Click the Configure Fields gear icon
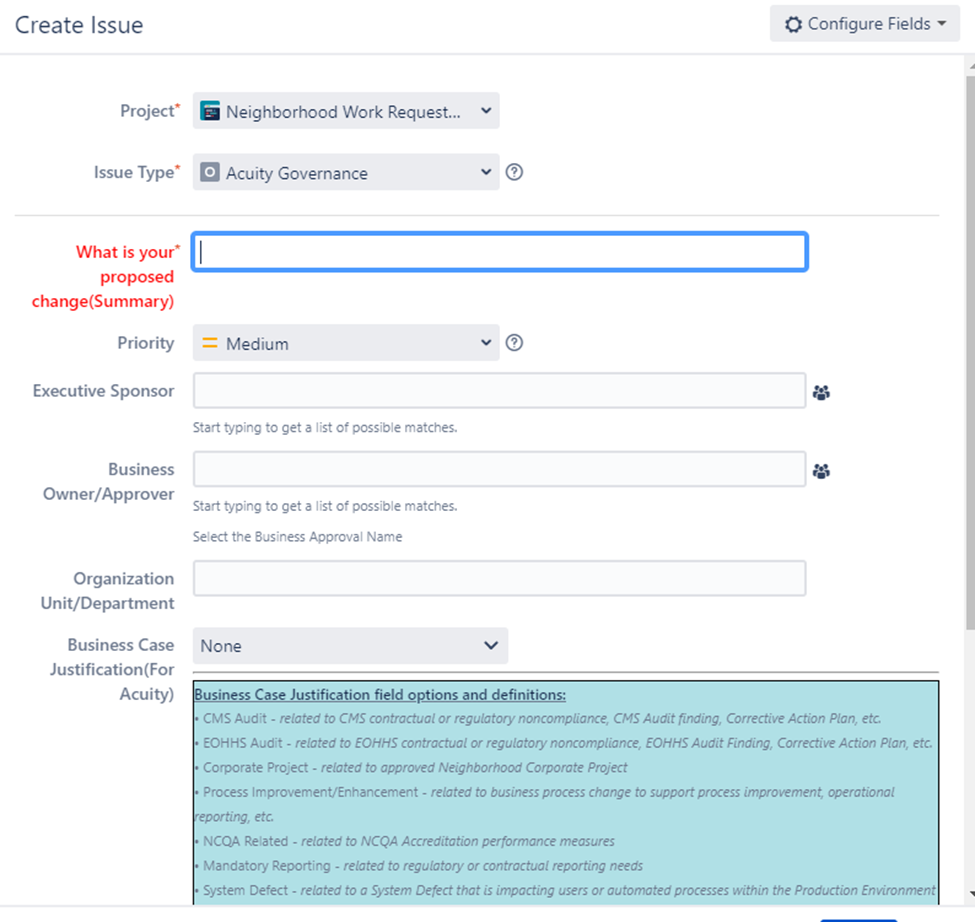 [x=793, y=24]
